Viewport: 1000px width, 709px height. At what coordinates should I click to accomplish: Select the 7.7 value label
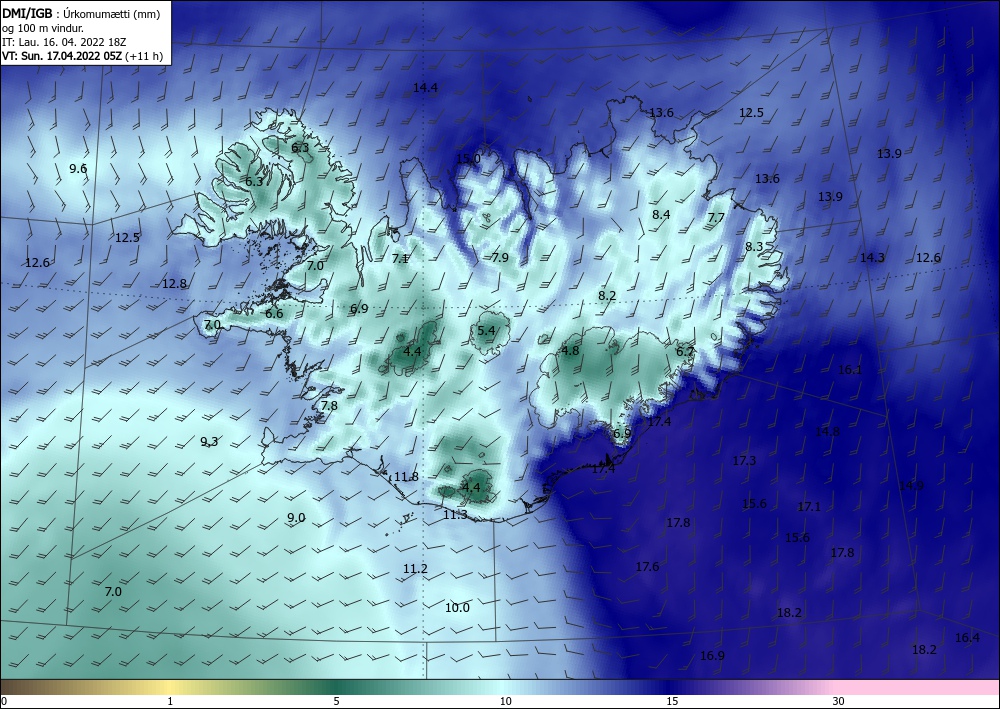click(716, 217)
